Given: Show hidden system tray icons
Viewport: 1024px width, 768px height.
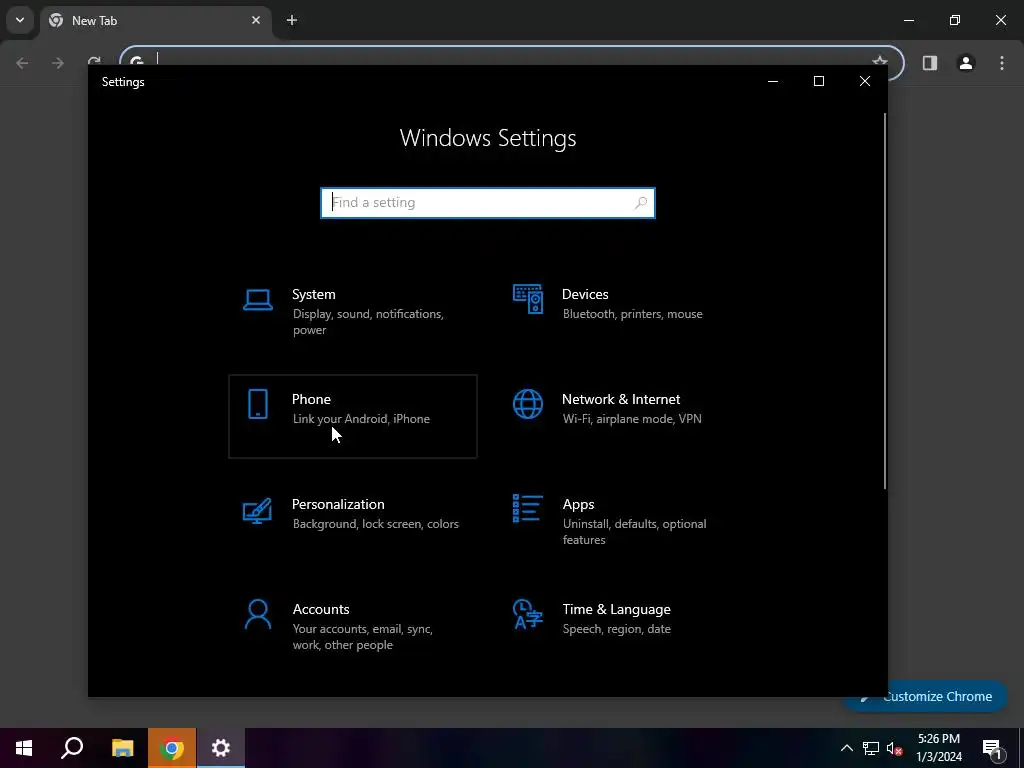Looking at the screenshot, I should (x=846, y=748).
